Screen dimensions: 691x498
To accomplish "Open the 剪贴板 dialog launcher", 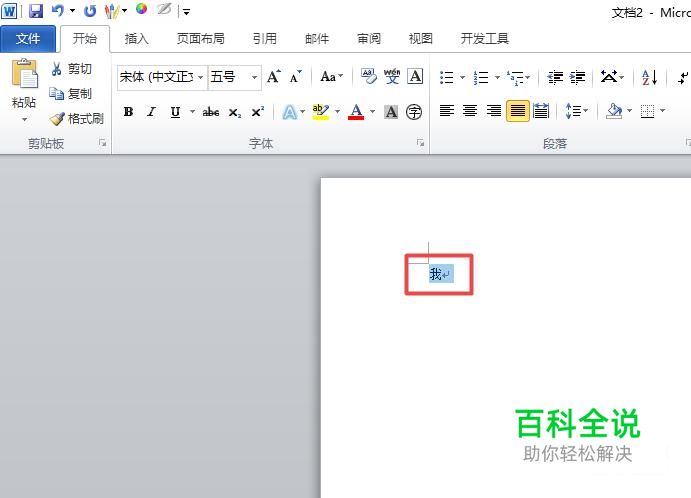I will (x=103, y=143).
